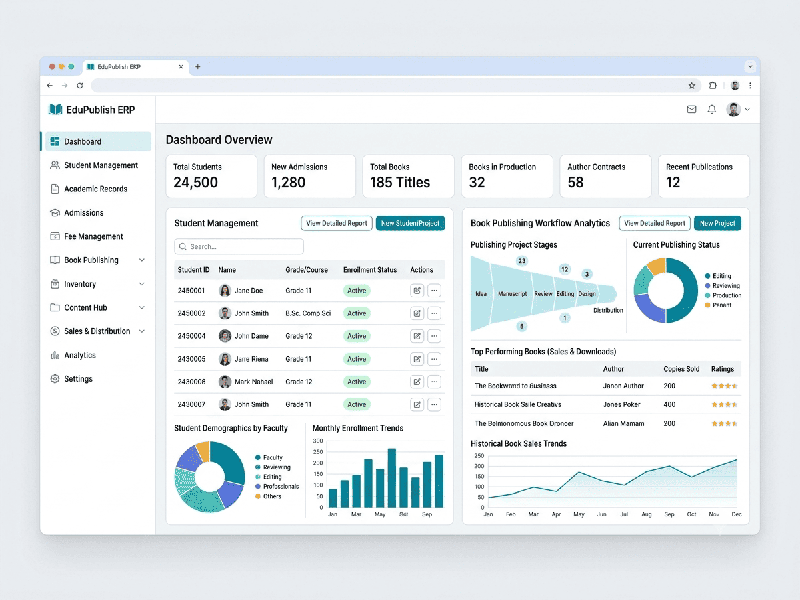This screenshot has height=600, width=800.
Task: Edit student row 2450002
Action: point(417,313)
